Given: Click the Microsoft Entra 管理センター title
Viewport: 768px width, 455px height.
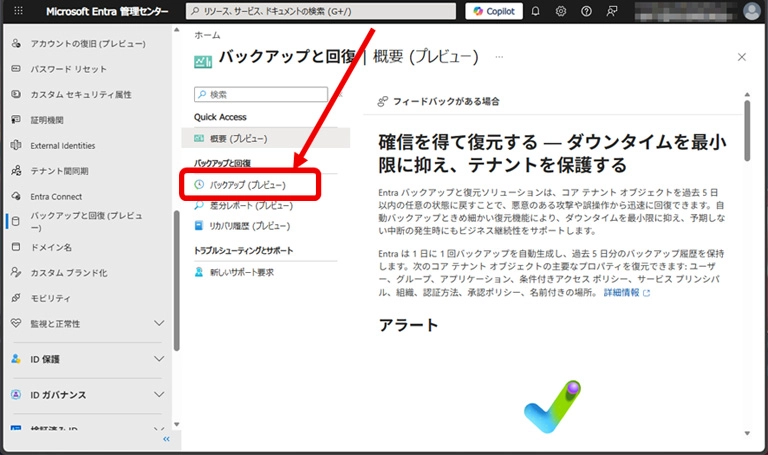Looking at the screenshot, I should 107,11.
